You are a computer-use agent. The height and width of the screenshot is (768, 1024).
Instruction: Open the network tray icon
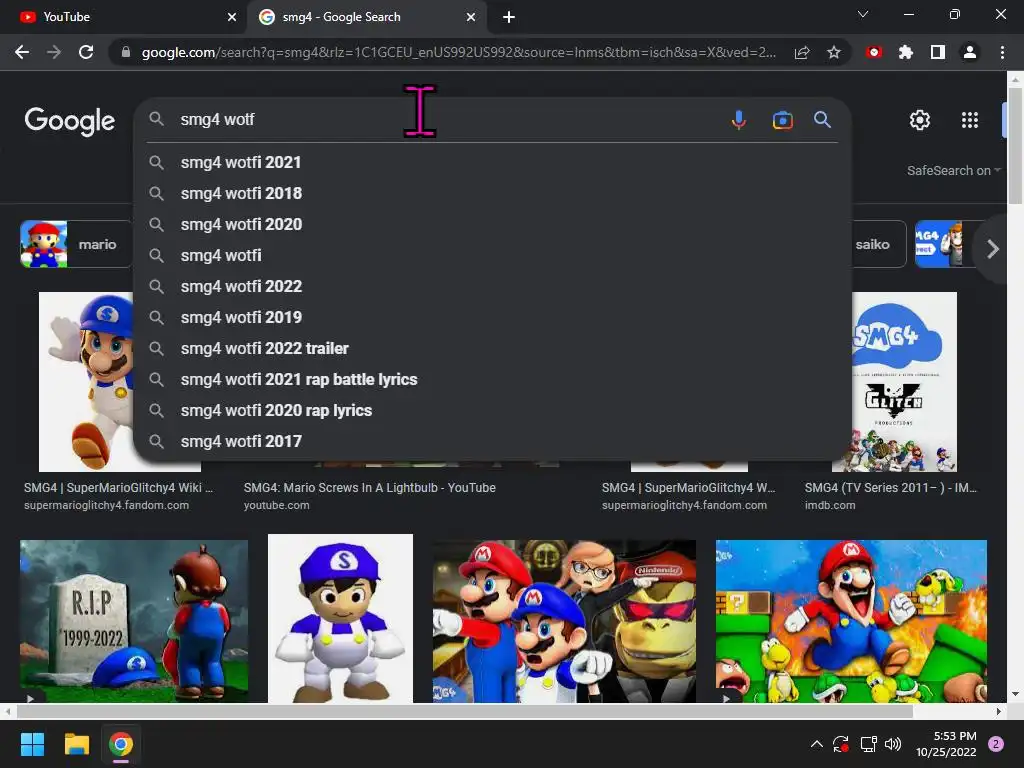point(868,744)
